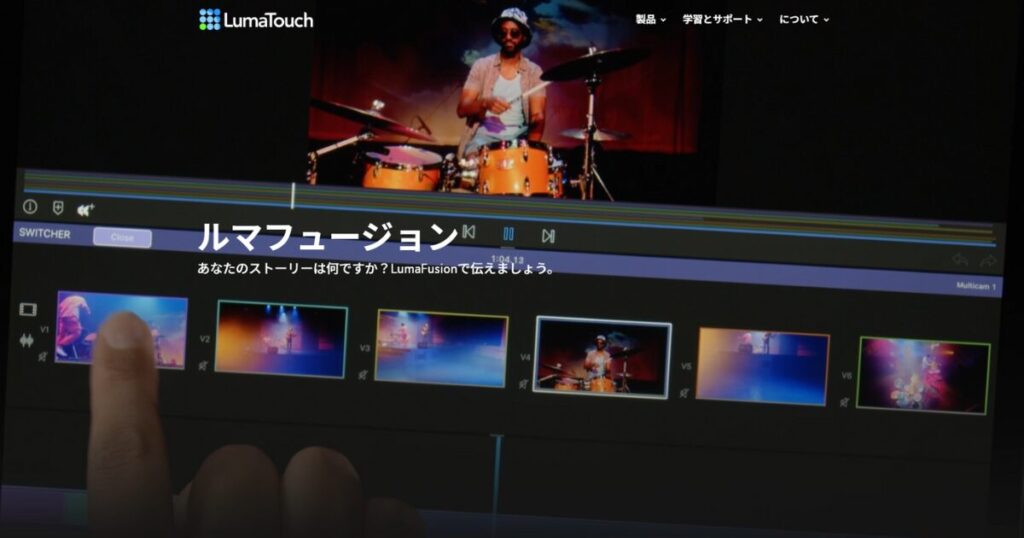Jump forward with skip-next control

pos(548,236)
